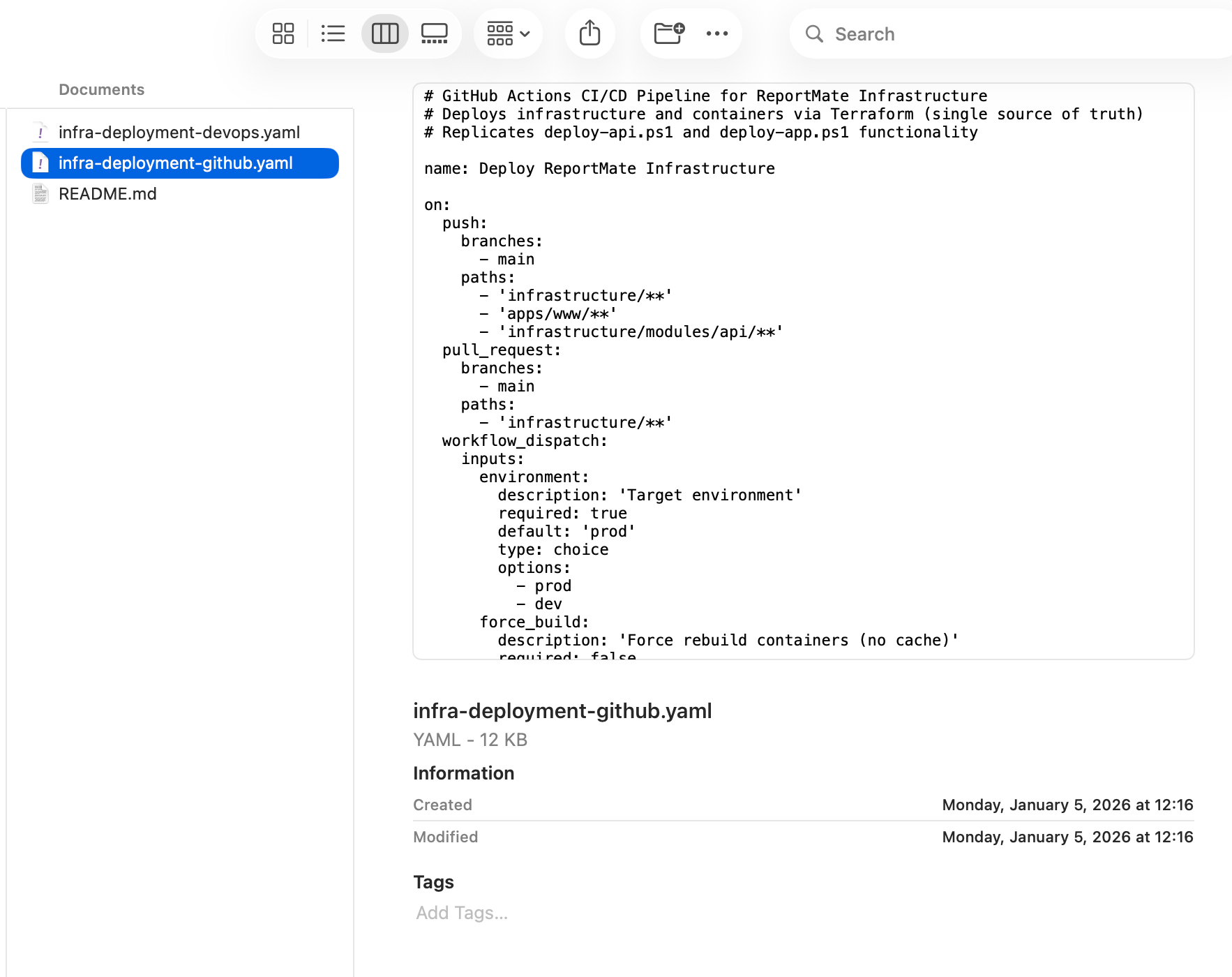The width and height of the screenshot is (1232, 977).
Task: Open the more actions ellipsis menu
Action: point(716,33)
